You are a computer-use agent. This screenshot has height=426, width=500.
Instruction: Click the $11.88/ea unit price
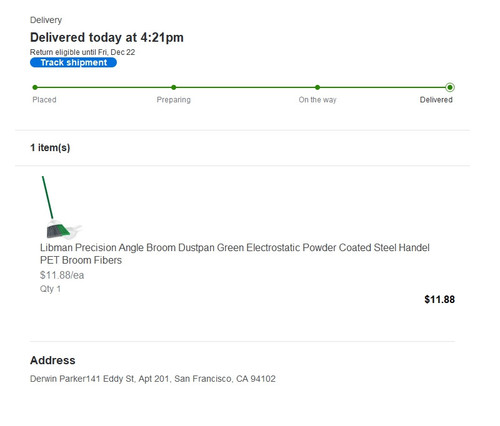click(62, 275)
